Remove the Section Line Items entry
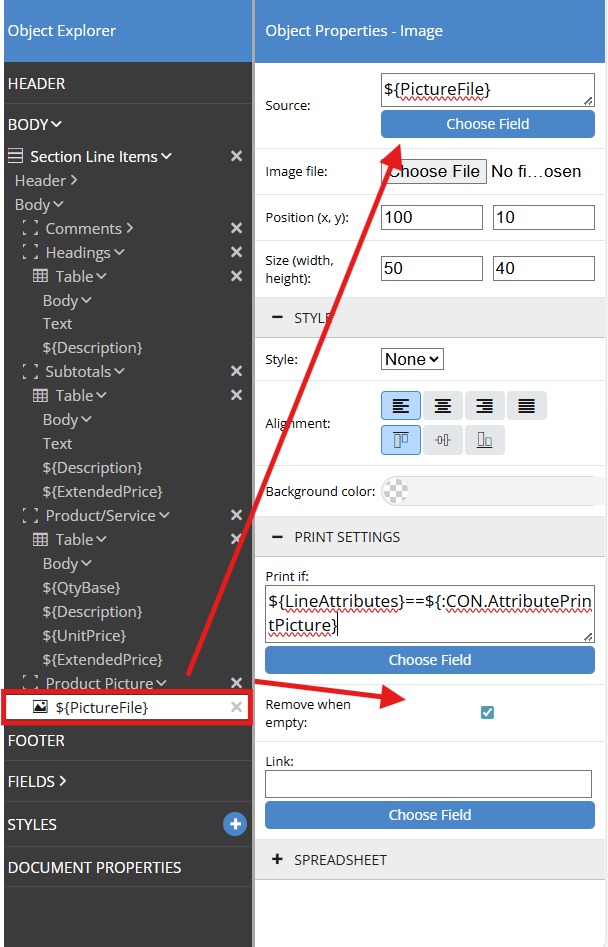This screenshot has height=947, width=608. [x=237, y=156]
